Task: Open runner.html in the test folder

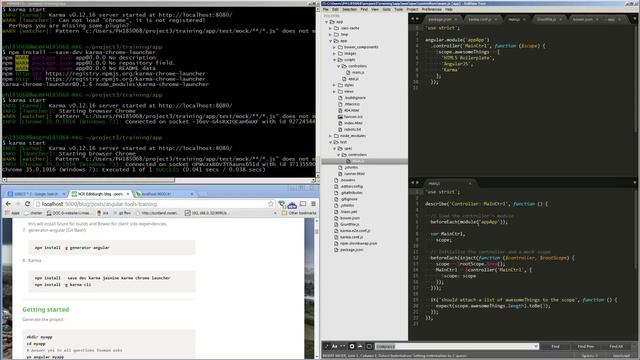Action: pyautogui.click(x=354, y=174)
